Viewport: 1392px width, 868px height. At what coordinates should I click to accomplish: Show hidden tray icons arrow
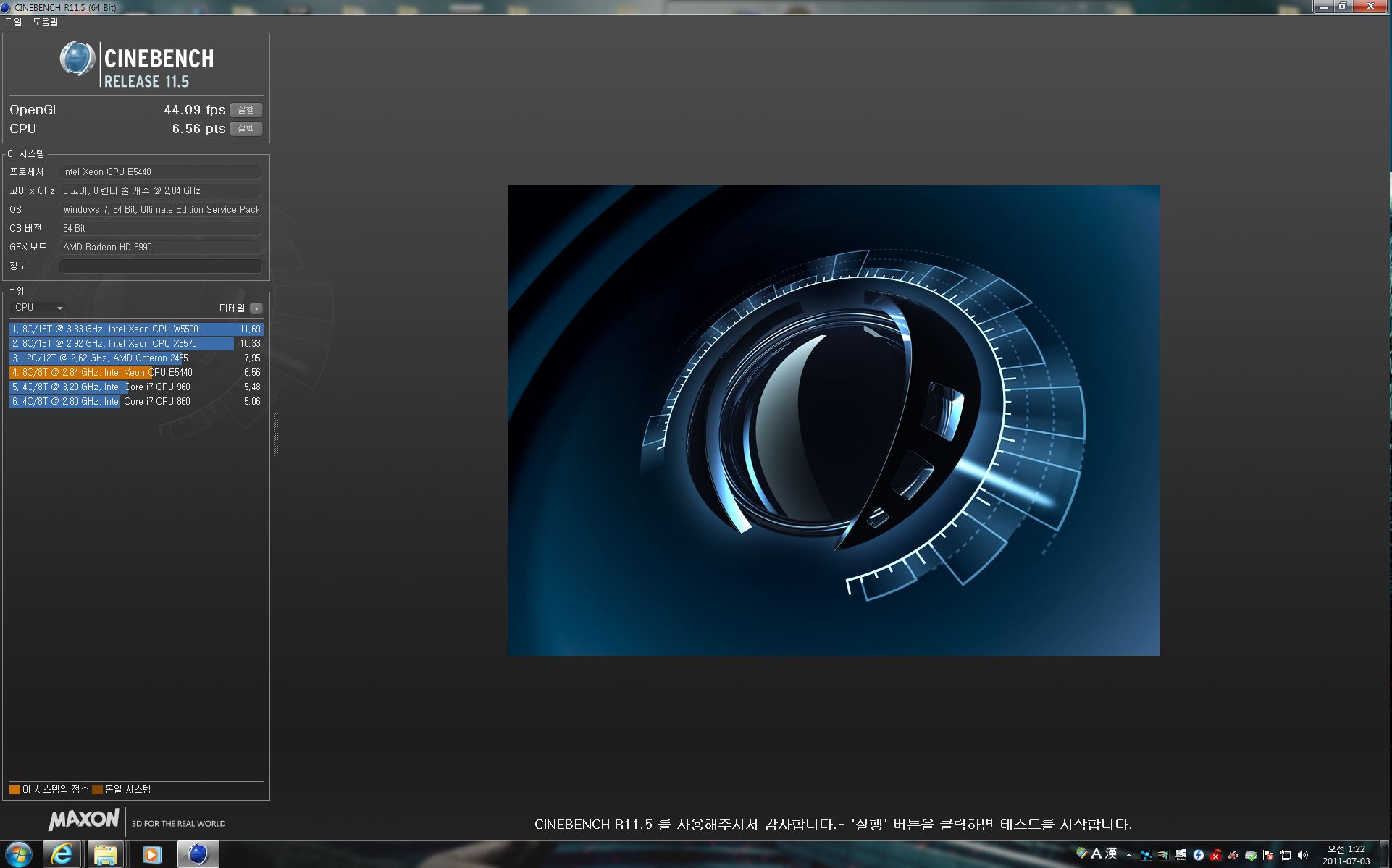tap(1128, 855)
